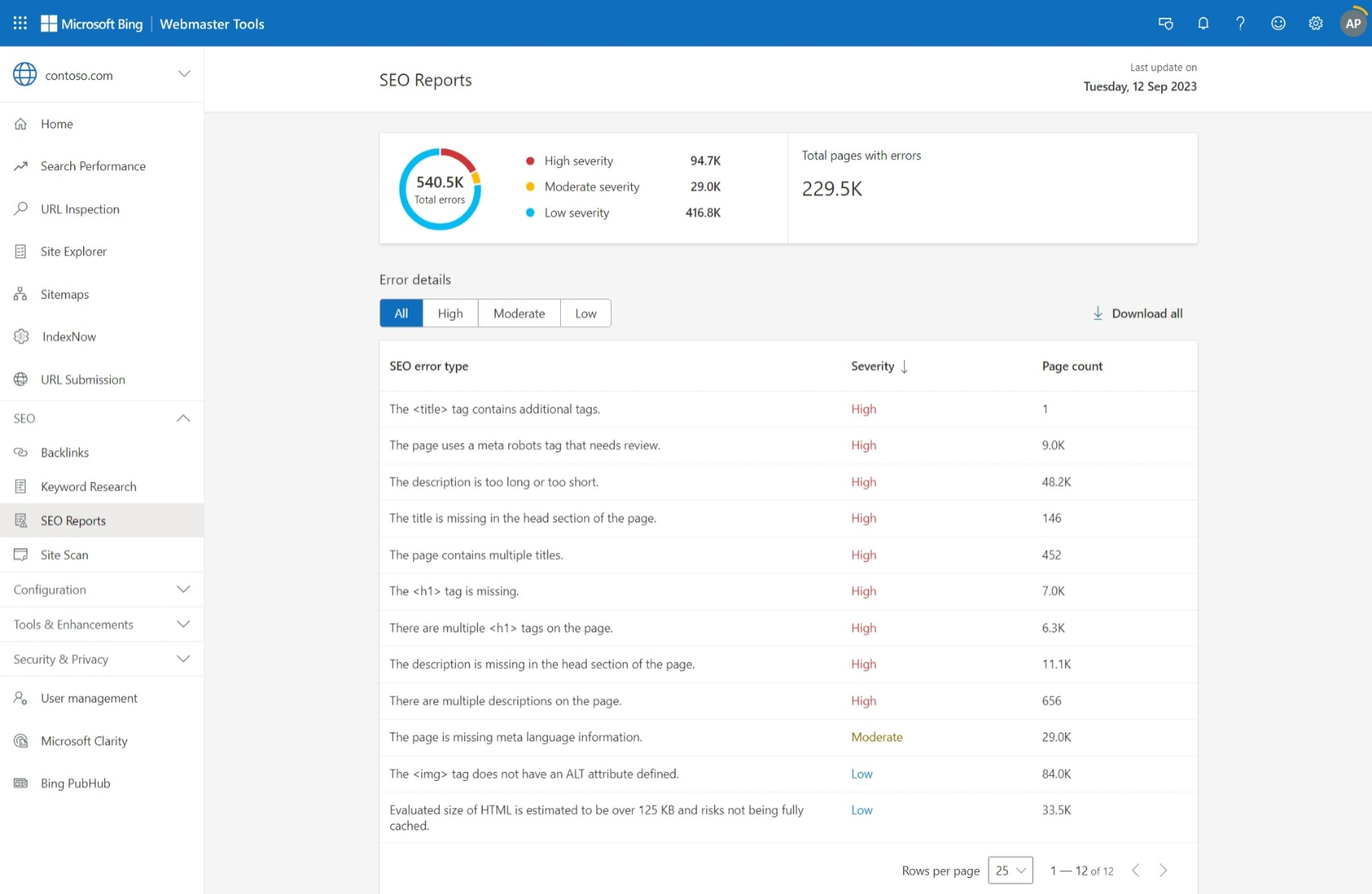The height and width of the screenshot is (894, 1372).
Task: Click the notifications bell icon
Action: [x=1203, y=23]
